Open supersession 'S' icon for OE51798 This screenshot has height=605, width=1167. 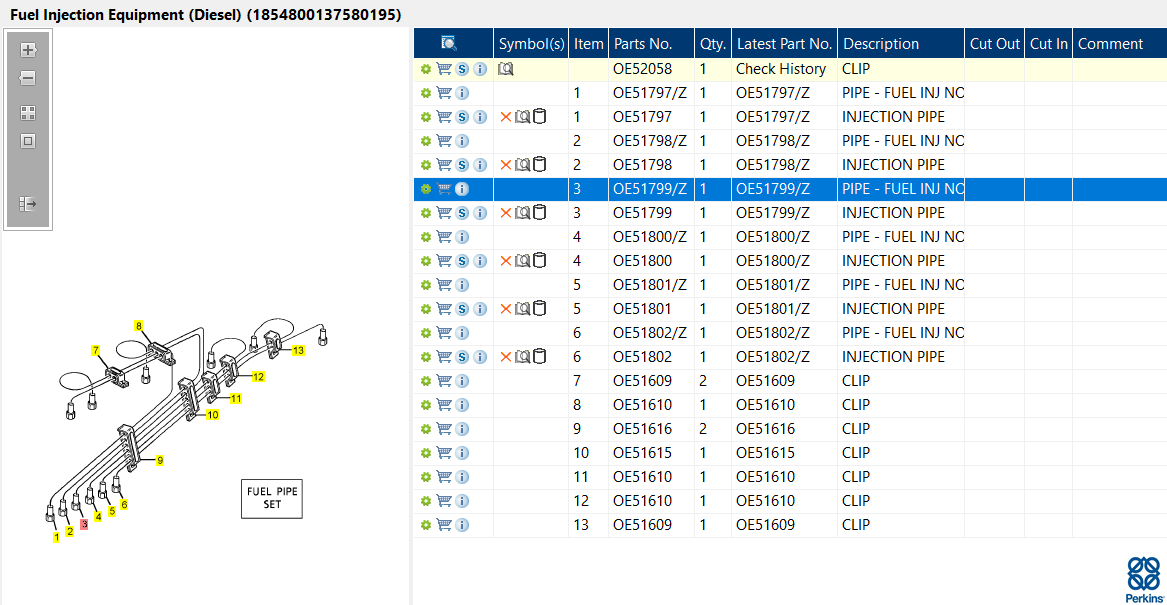click(462, 165)
